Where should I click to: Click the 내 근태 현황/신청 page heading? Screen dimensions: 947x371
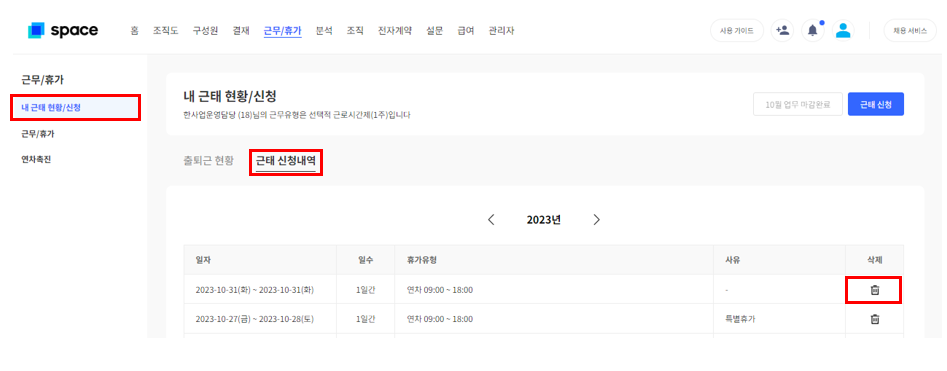[229, 95]
